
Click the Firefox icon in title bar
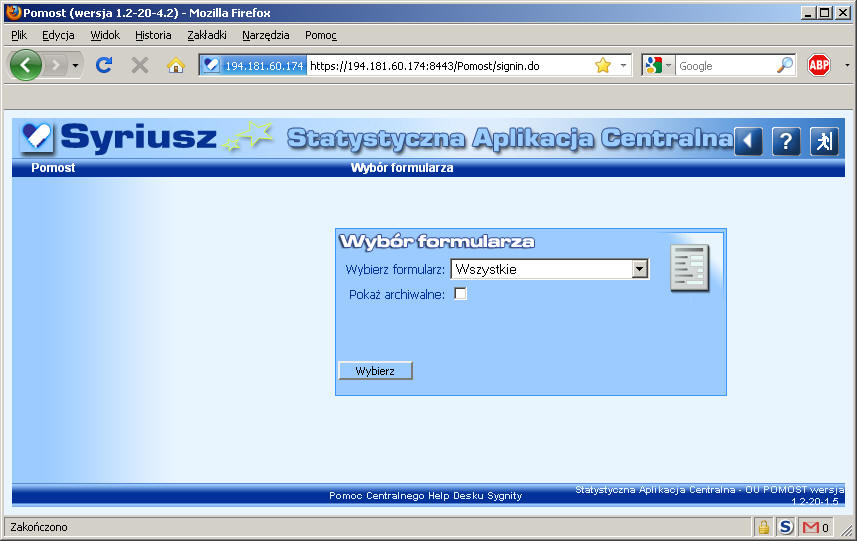(13, 12)
